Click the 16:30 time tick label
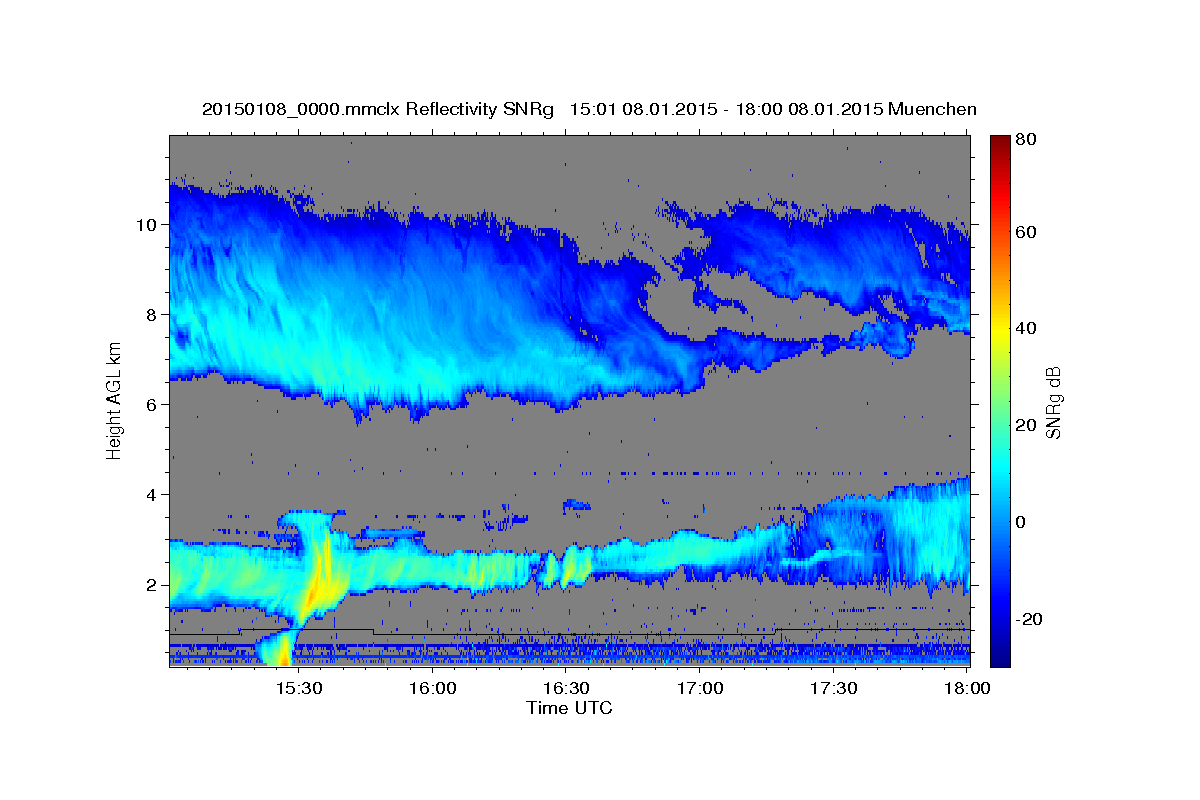1200x800 pixels. click(566, 688)
